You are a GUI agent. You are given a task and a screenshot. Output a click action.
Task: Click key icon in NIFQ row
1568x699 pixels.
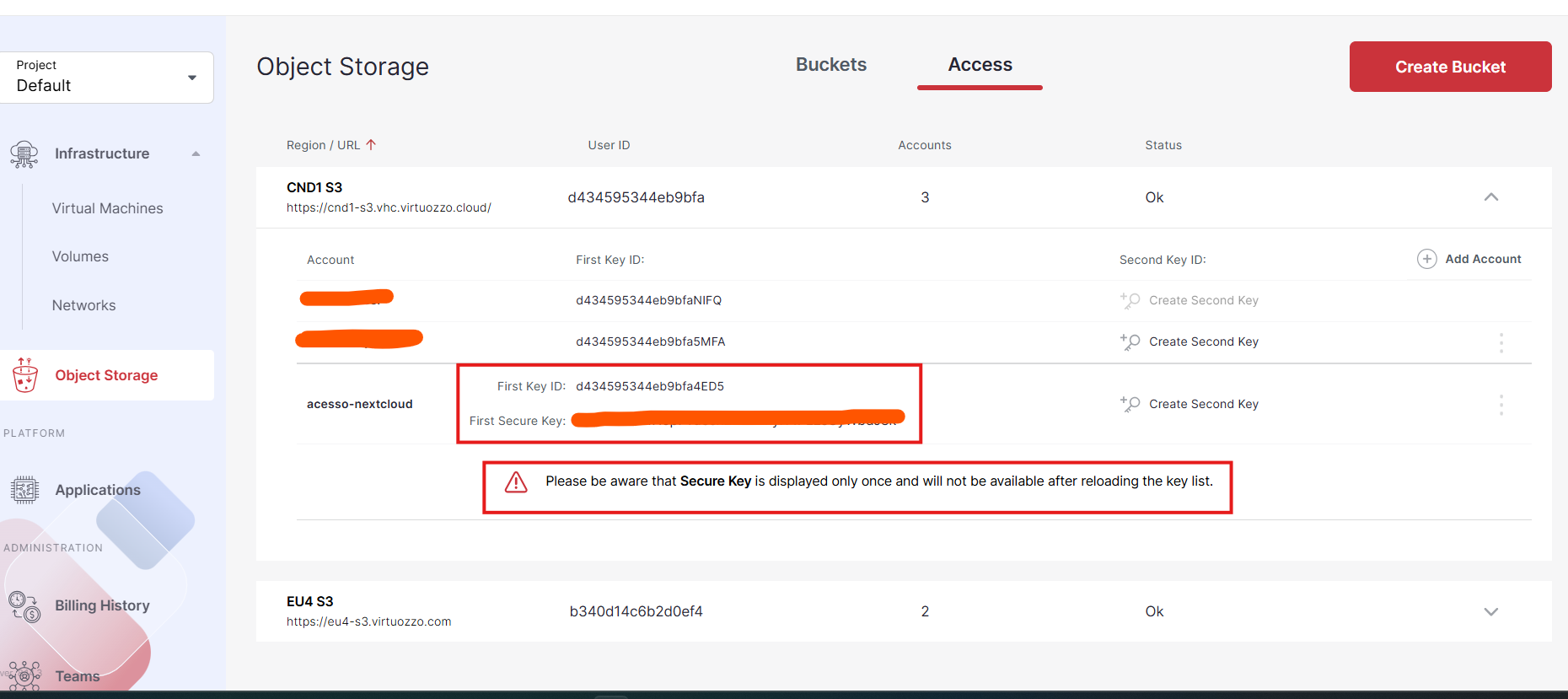point(1130,300)
